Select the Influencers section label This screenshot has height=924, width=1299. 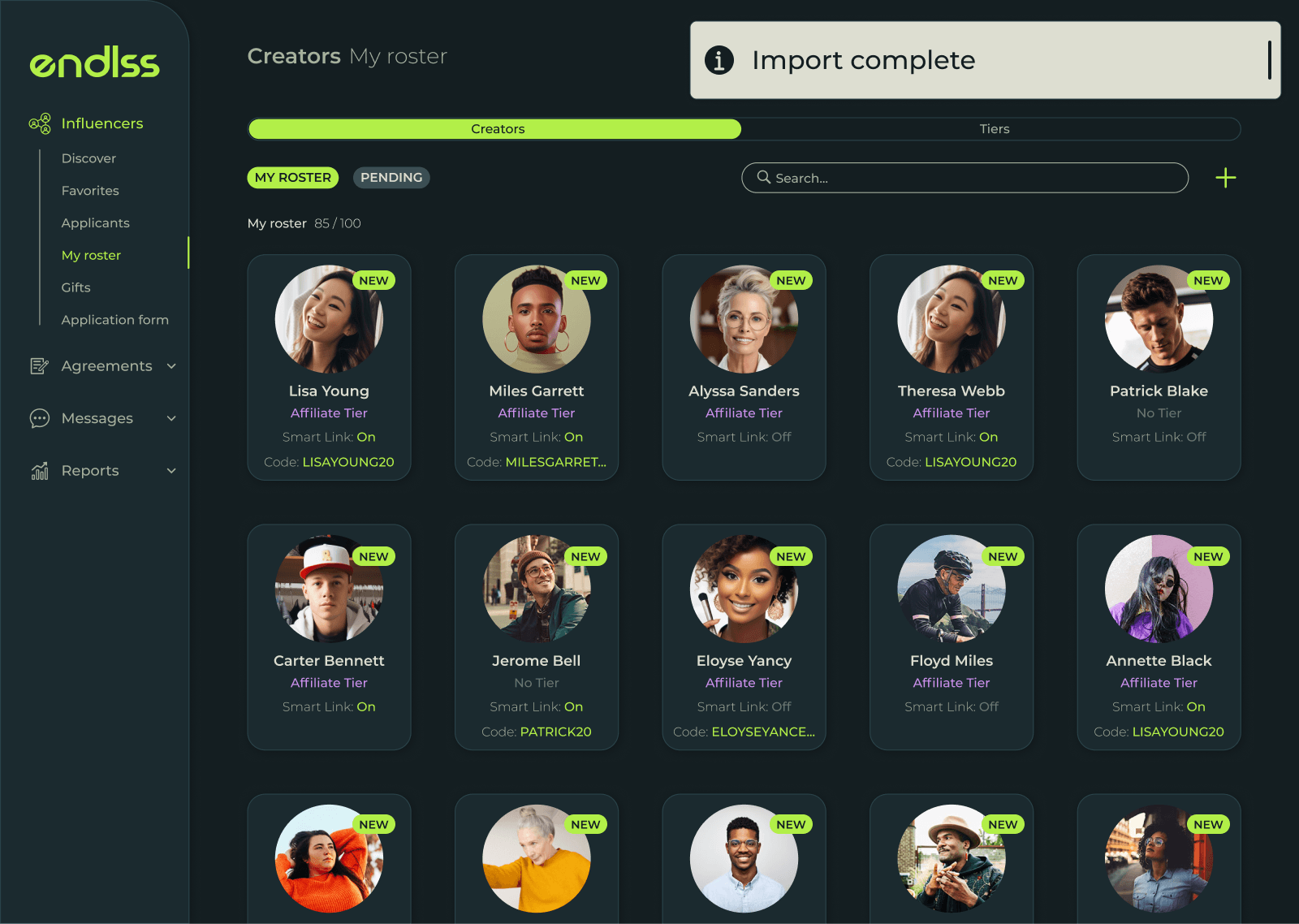click(x=102, y=123)
